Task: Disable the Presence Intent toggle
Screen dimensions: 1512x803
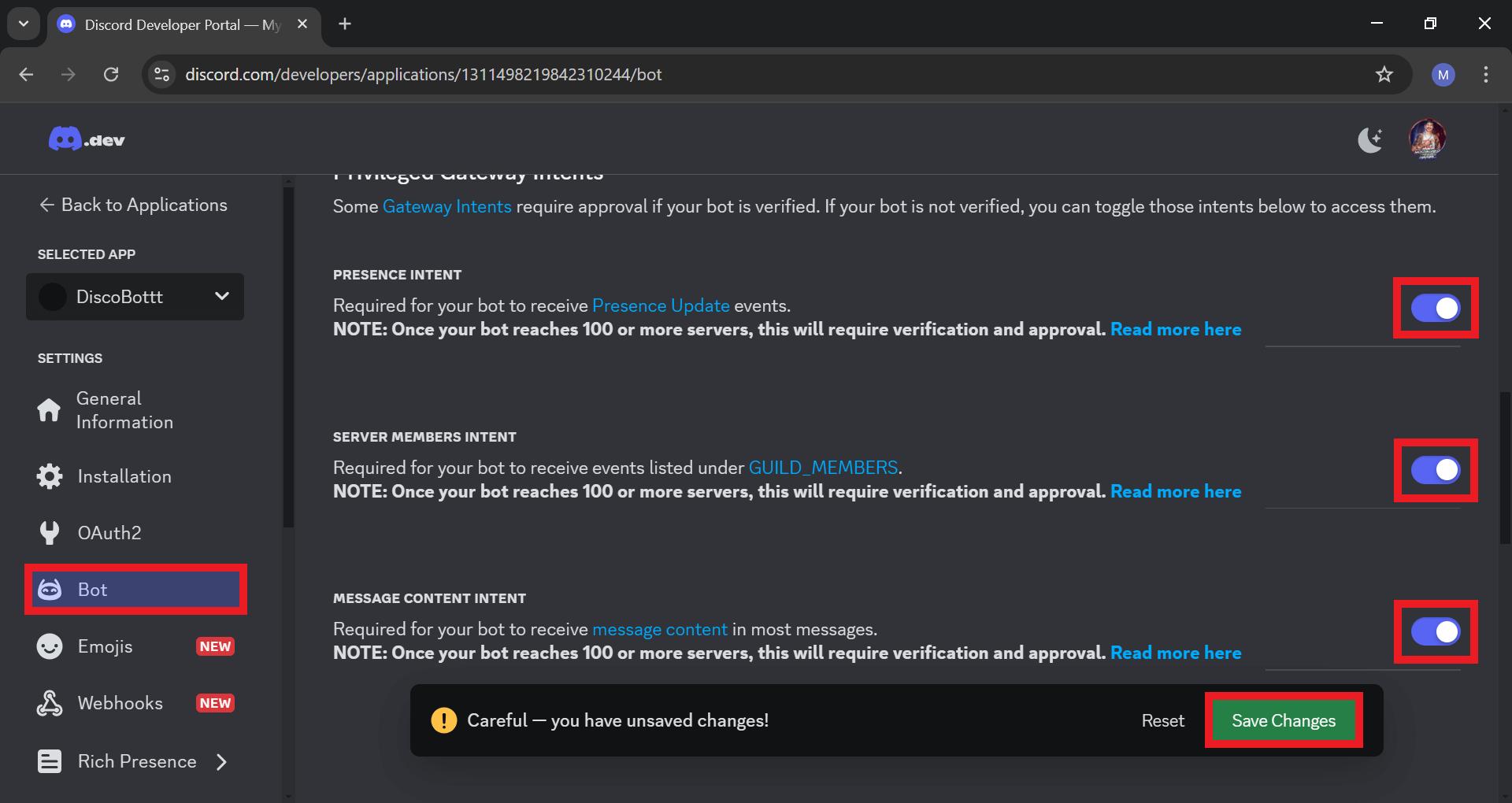Action: [1435, 308]
